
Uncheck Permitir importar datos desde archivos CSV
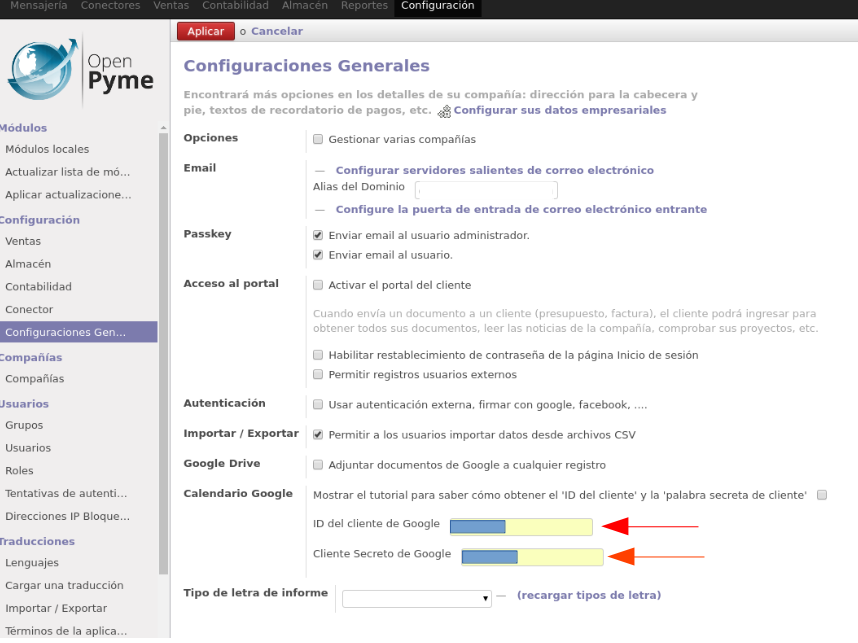click(318, 435)
